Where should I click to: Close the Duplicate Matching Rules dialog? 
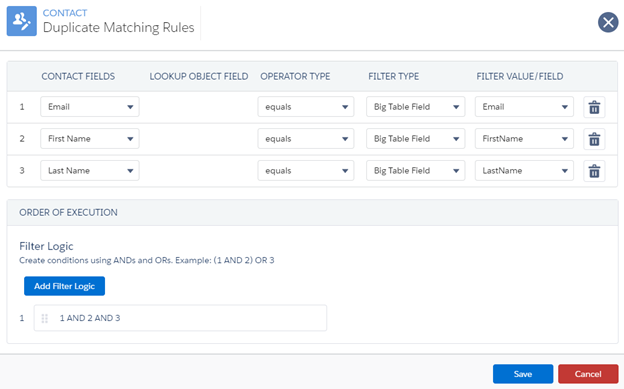click(608, 22)
